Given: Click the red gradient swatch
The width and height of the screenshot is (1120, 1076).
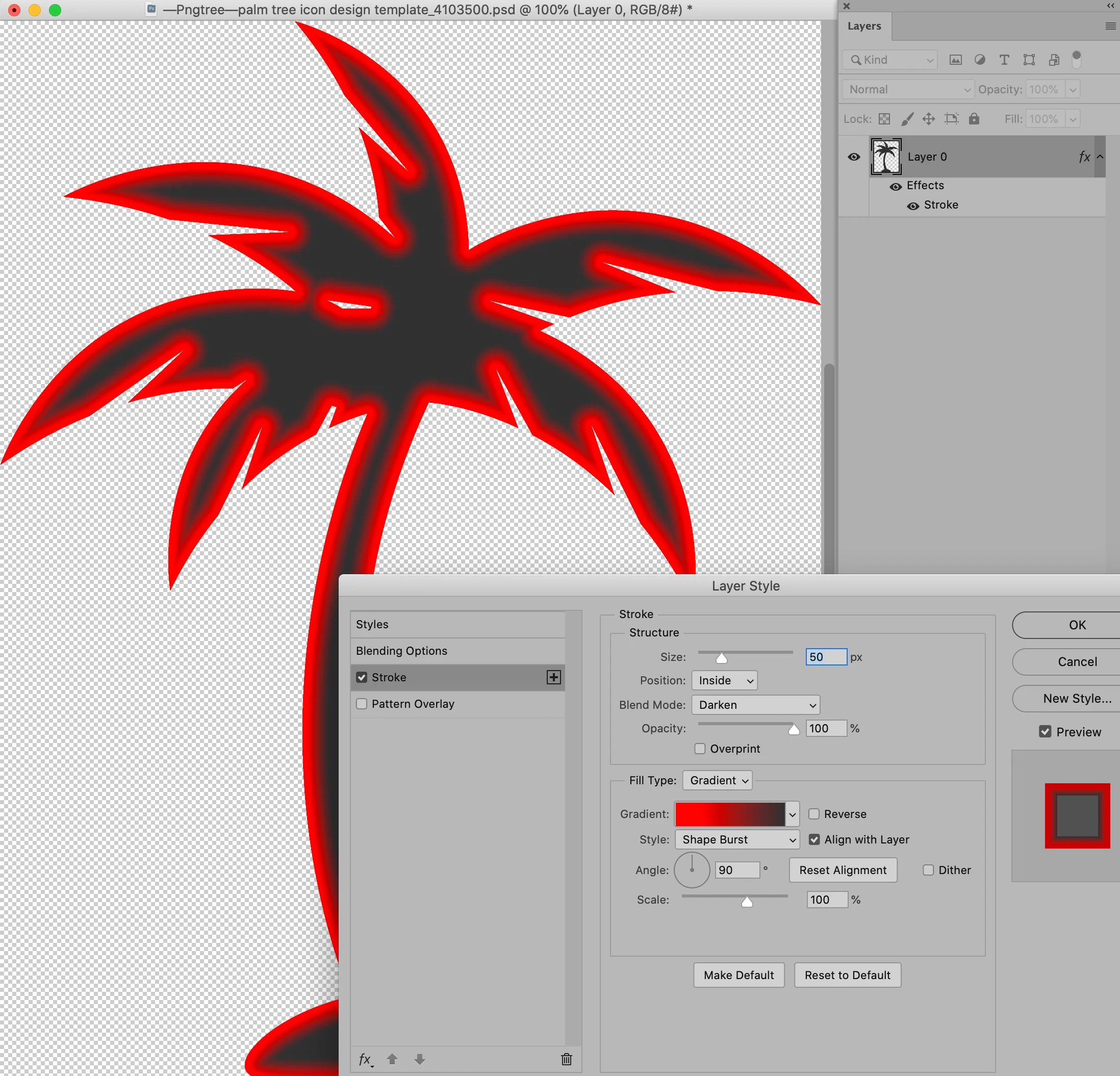Looking at the screenshot, I should [x=730, y=814].
